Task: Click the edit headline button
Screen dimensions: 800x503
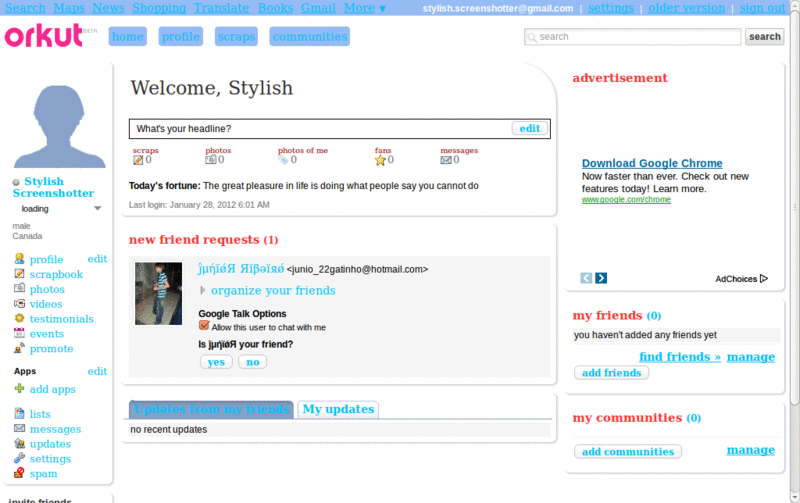Action: pyautogui.click(x=530, y=129)
